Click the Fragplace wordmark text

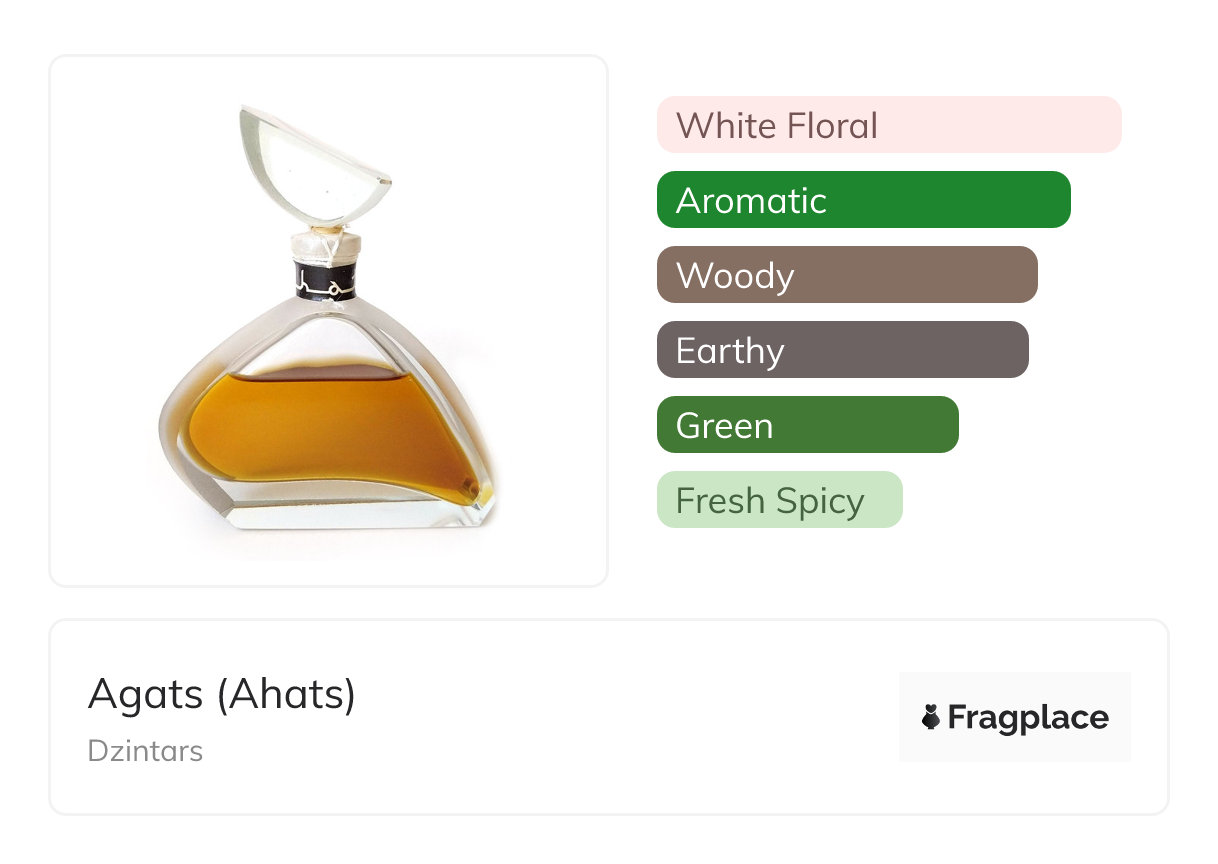[1027, 717]
